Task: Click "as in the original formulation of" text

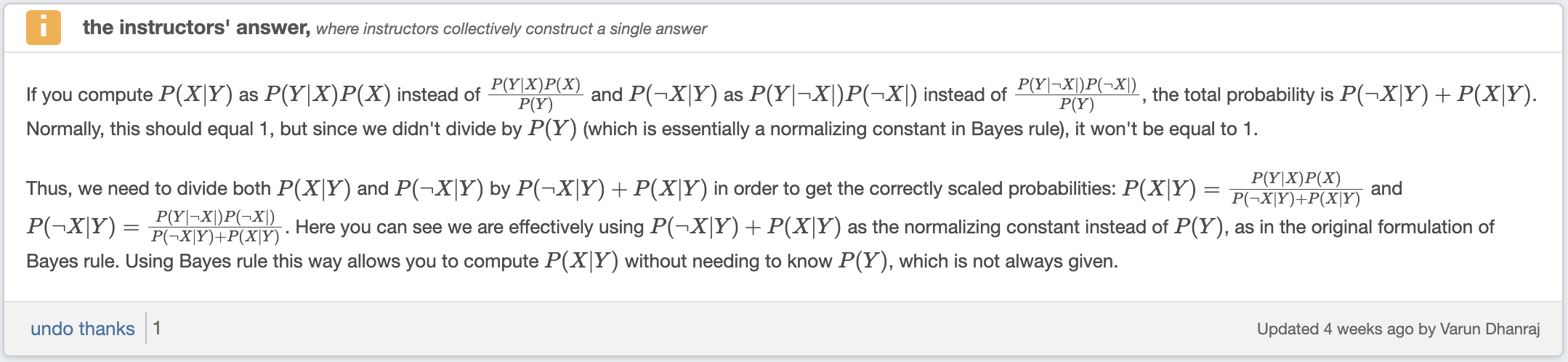Action: (x=1364, y=228)
